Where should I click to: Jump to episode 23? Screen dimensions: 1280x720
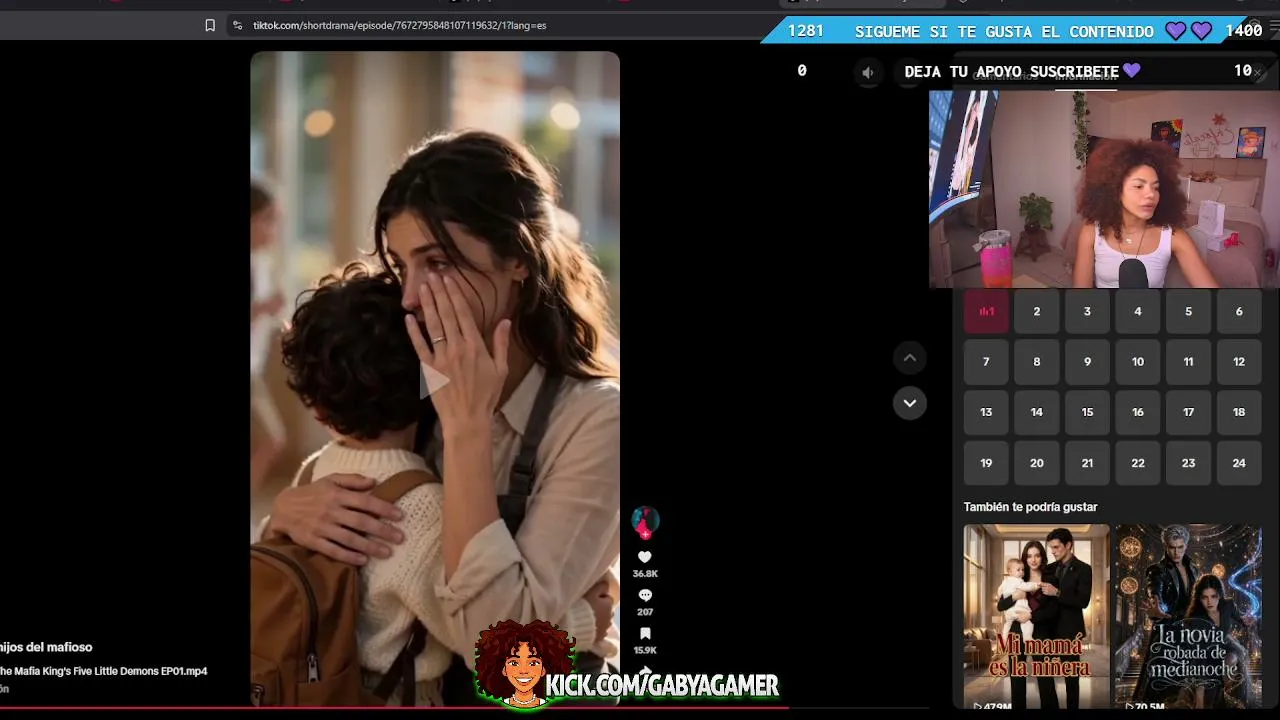(x=1188, y=463)
